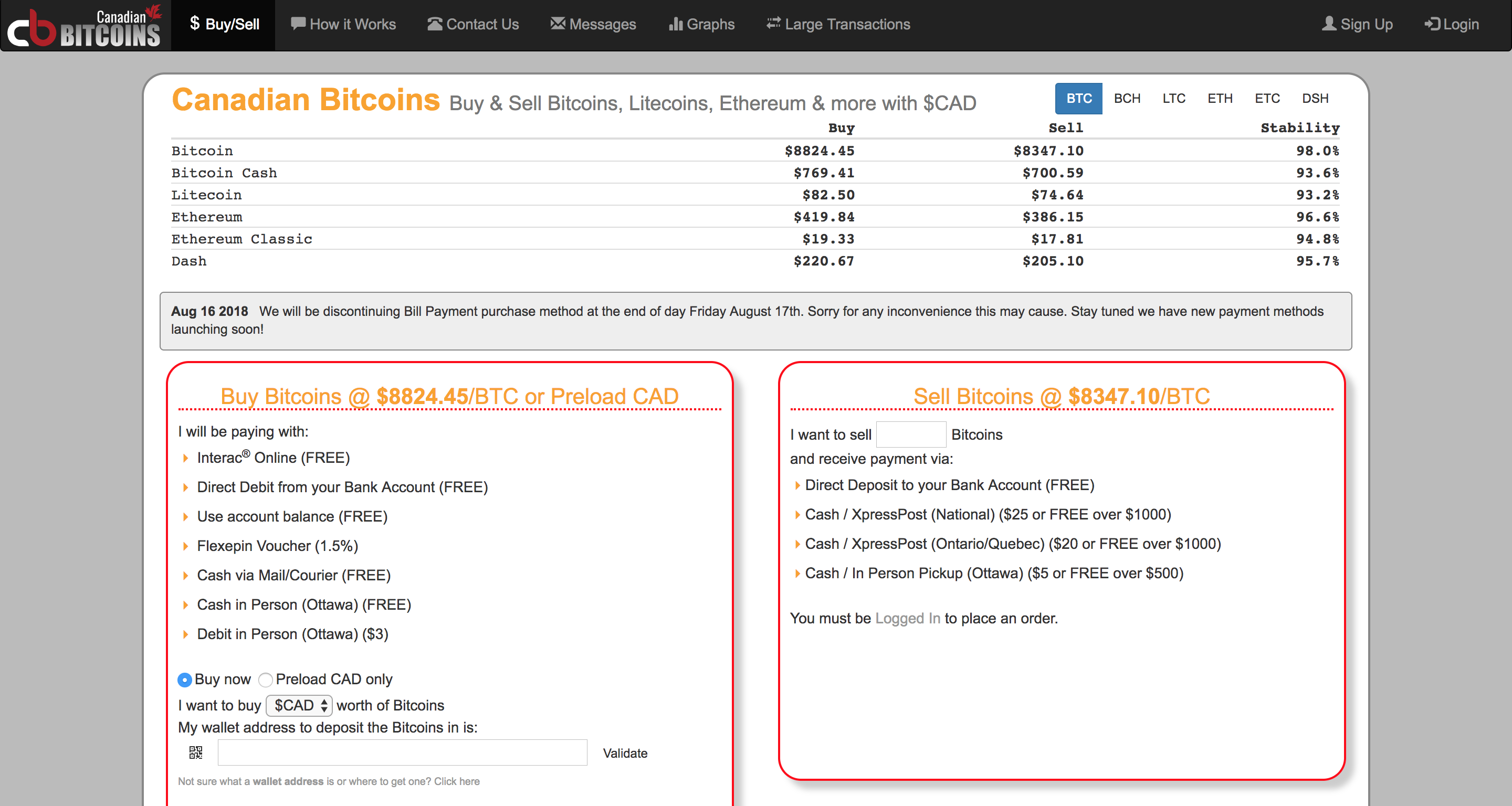Switch to the BTC tab
The width and height of the screenshot is (1512, 806).
[1079, 98]
